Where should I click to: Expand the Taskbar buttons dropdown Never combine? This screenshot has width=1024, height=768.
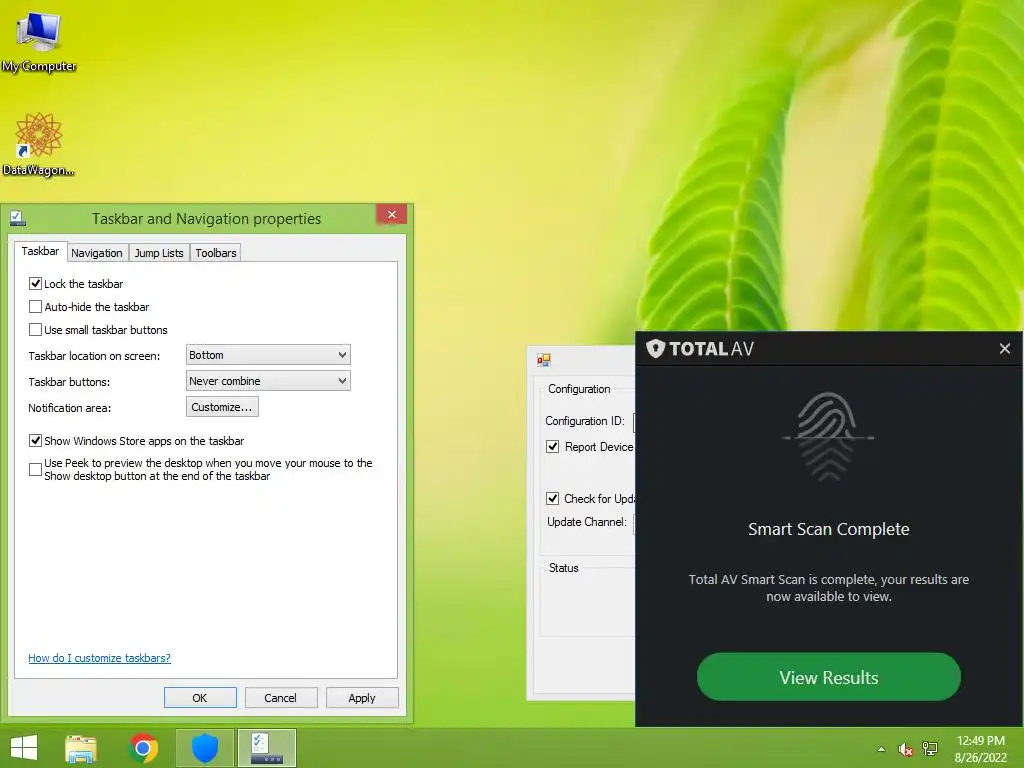[268, 381]
